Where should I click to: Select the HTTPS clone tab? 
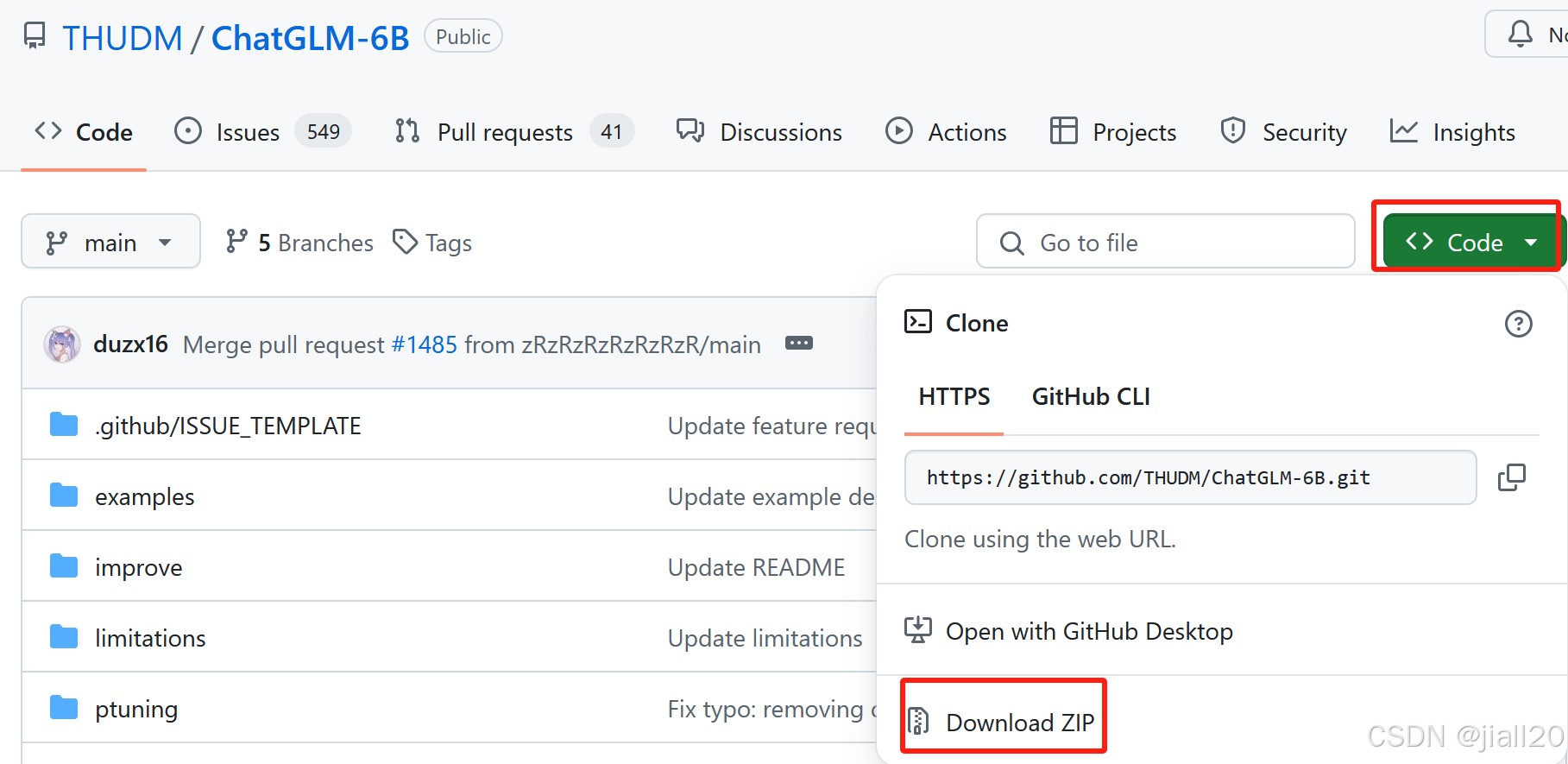coord(954,397)
